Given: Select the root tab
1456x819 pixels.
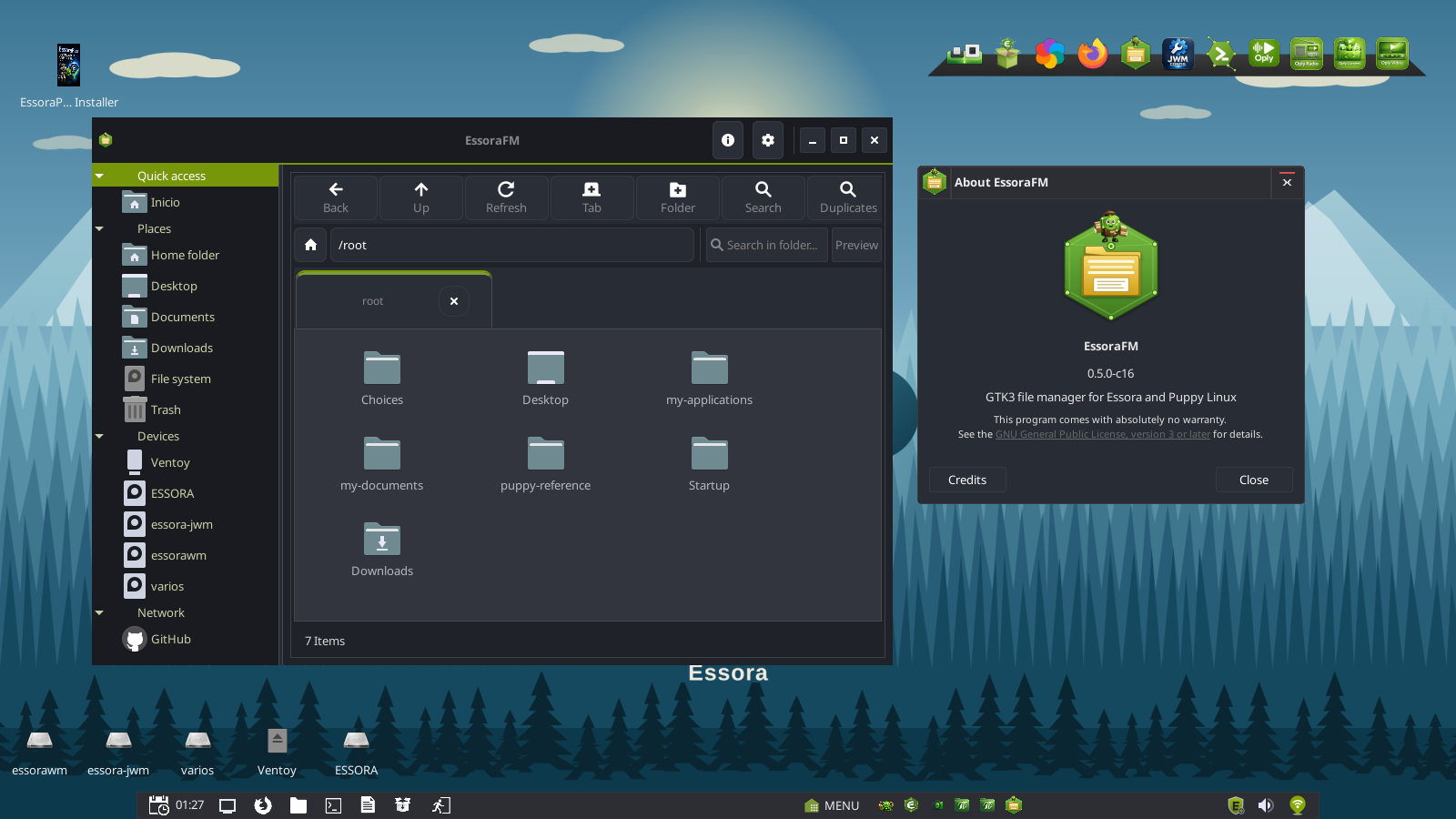Looking at the screenshot, I should pos(373,301).
